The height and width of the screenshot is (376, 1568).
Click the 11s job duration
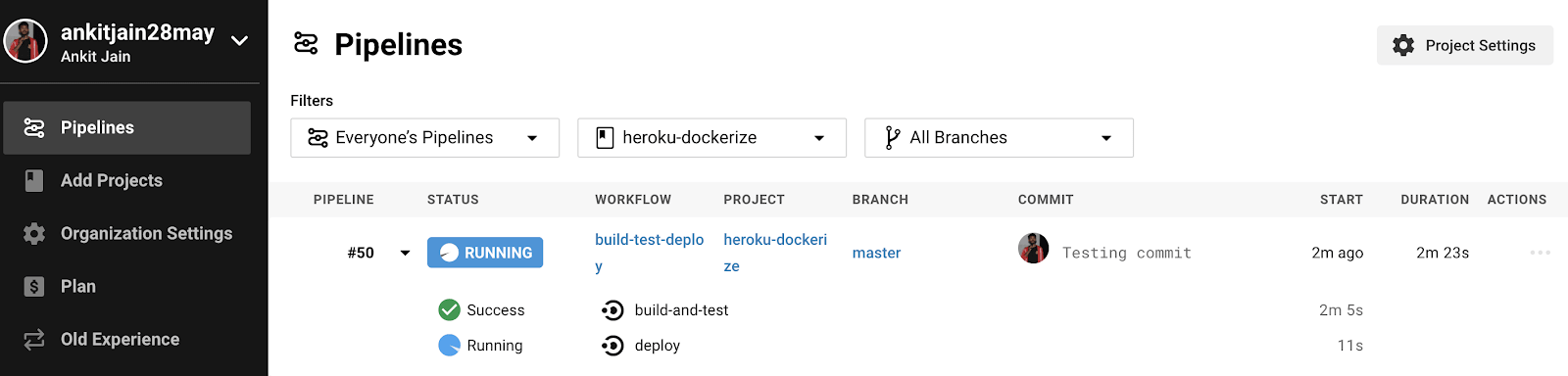click(x=1350, y=346)
